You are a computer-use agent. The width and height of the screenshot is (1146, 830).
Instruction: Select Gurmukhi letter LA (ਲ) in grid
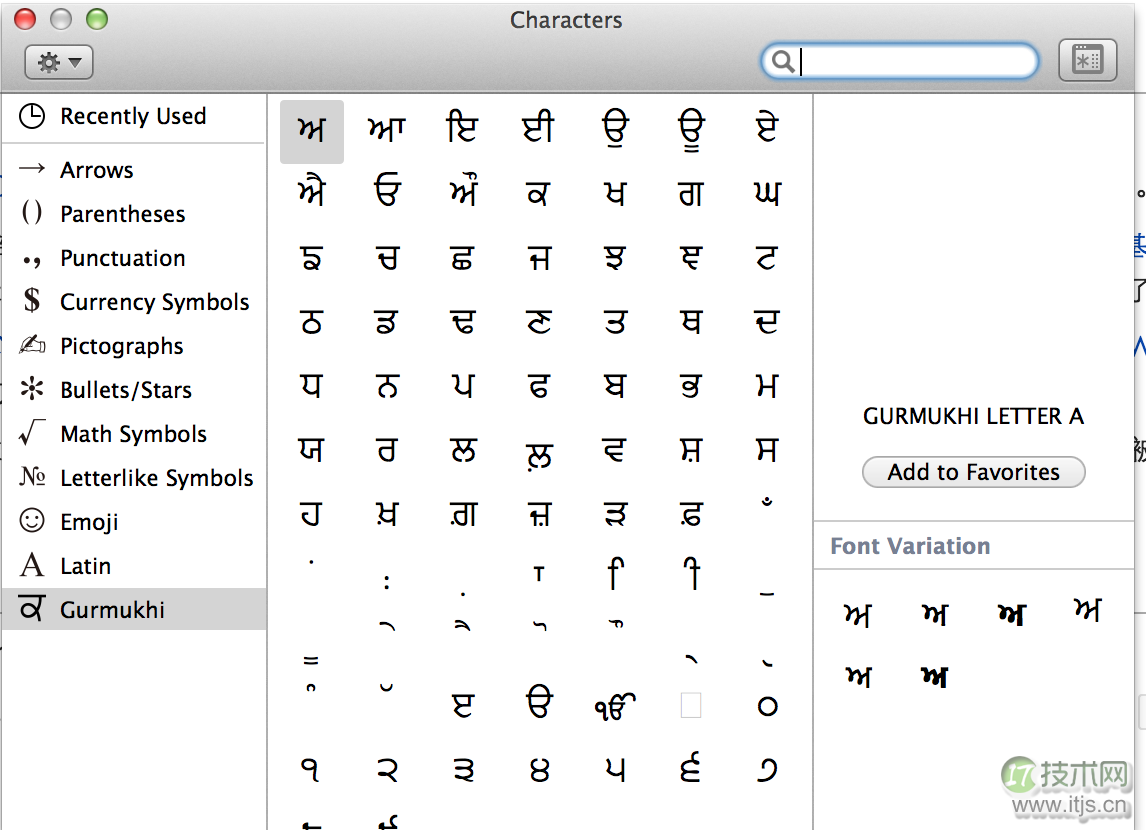pyautogui.click(x=463, y=451)
